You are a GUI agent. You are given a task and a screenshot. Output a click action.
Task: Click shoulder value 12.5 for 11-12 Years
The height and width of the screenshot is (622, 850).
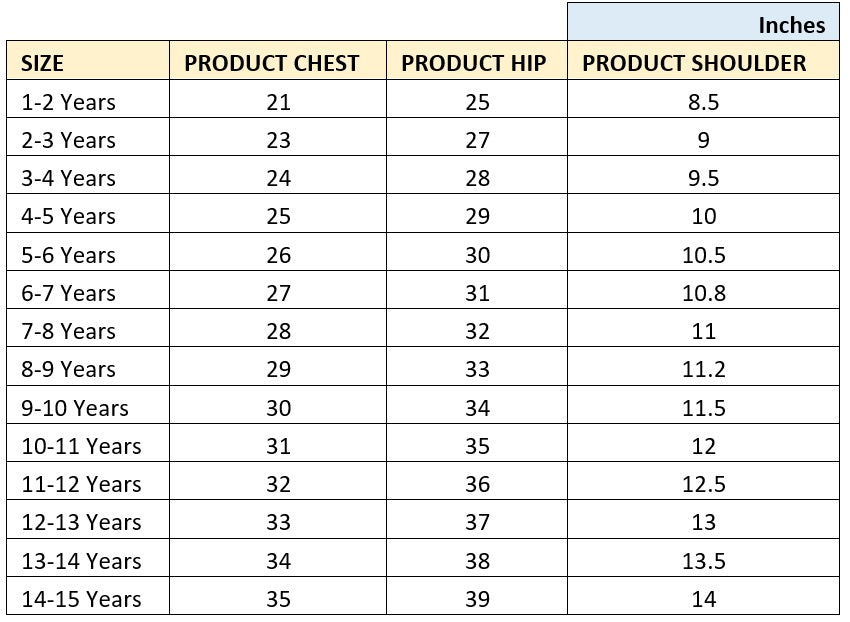(703, 484)
